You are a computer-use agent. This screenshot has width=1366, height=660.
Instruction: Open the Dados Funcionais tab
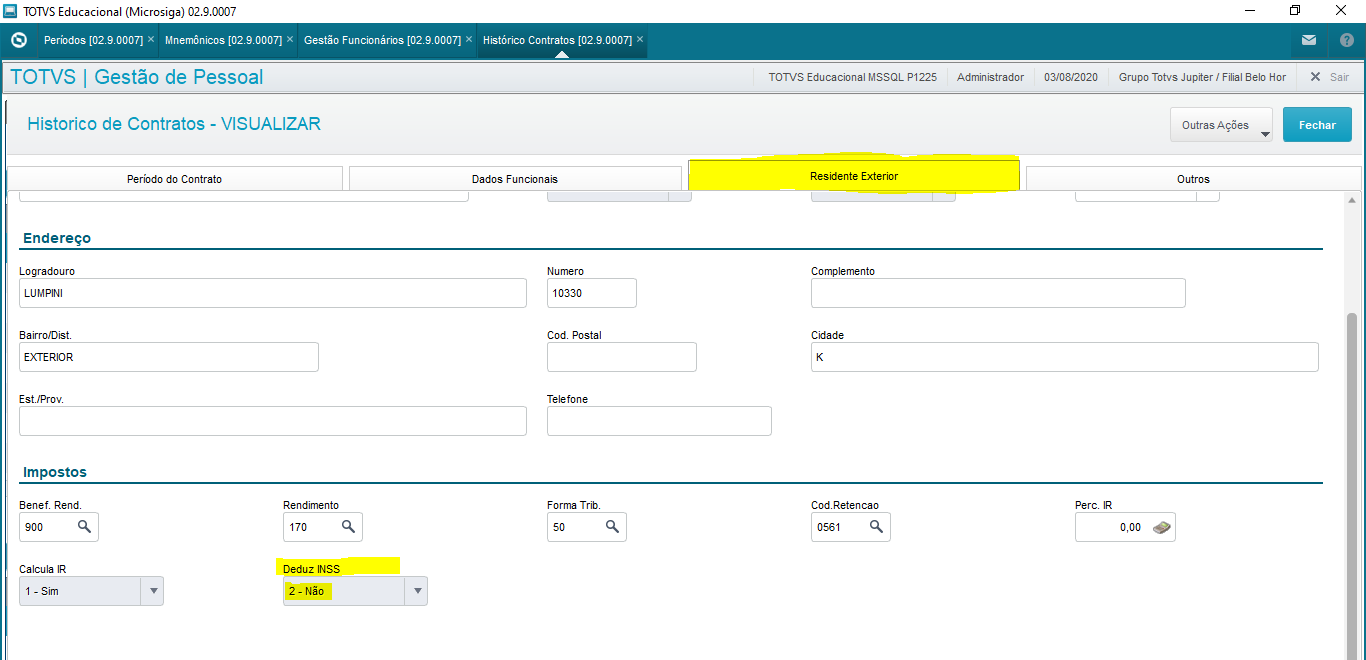pos(515,179)
